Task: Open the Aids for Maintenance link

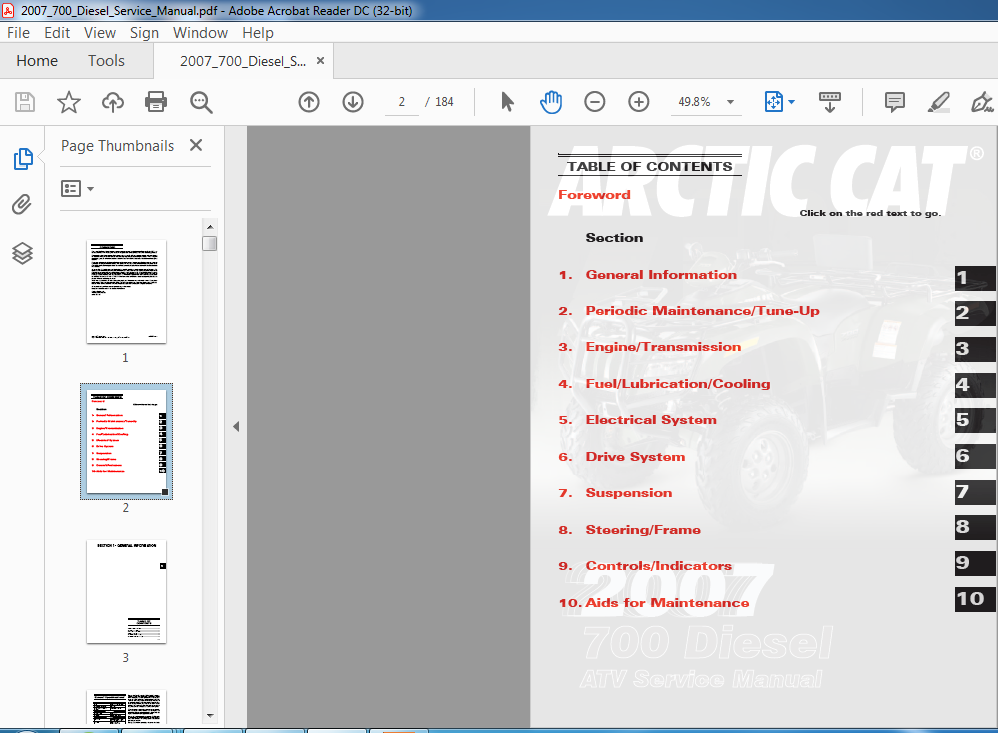Action: click(667, 603)
